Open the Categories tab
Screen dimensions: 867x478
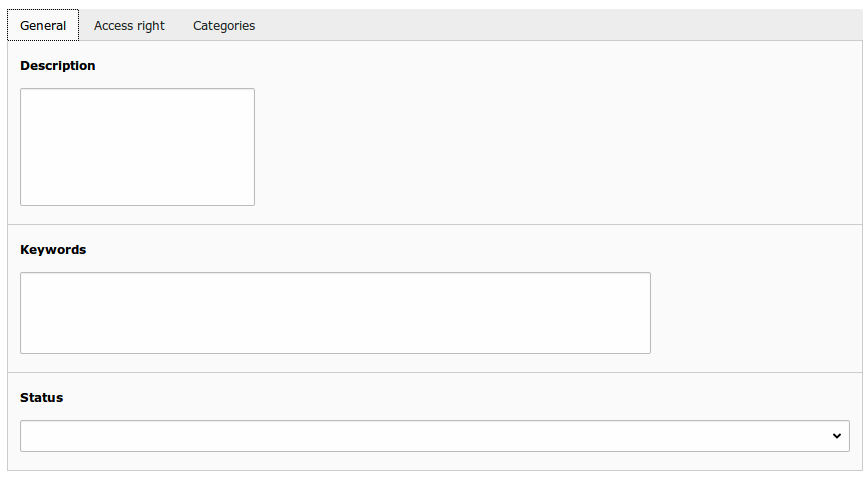pos(224,25)
